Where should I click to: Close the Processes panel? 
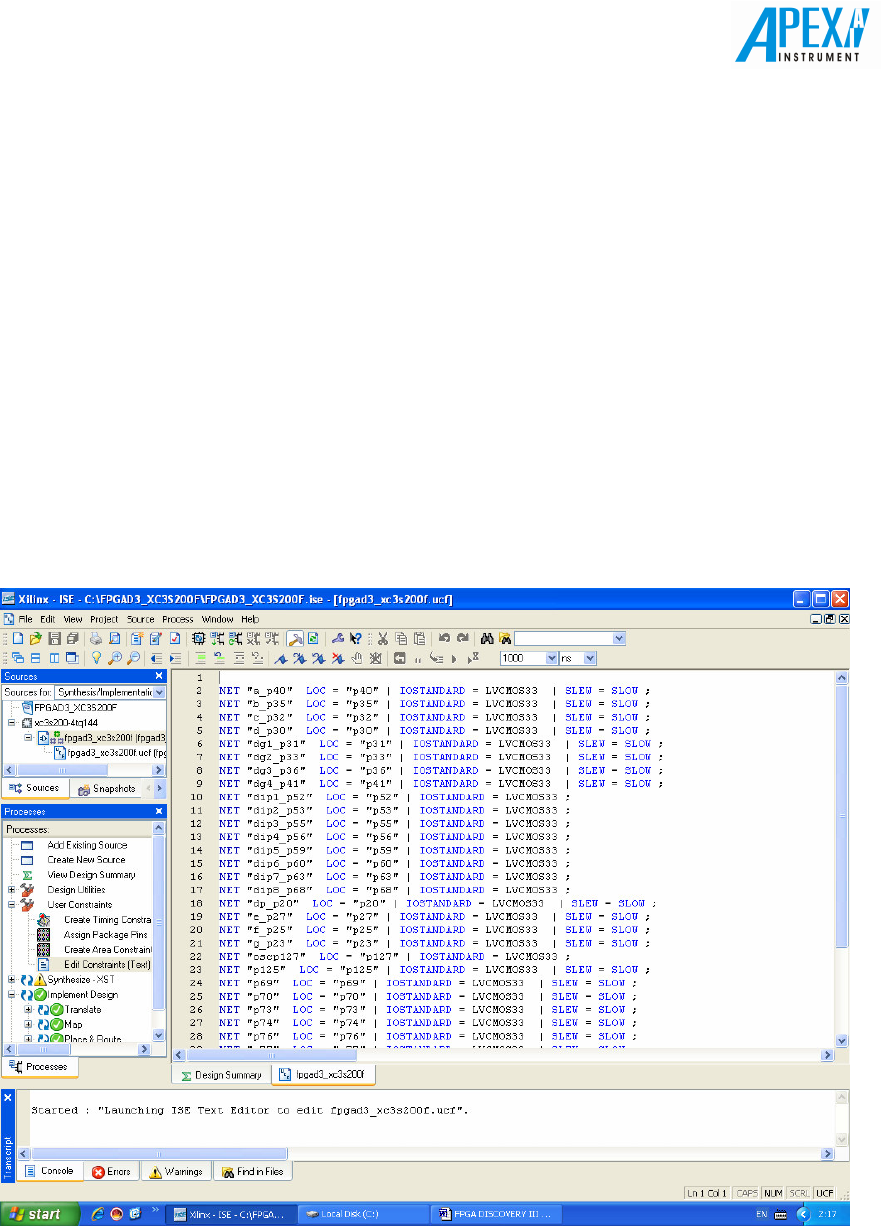coord(159,811)
